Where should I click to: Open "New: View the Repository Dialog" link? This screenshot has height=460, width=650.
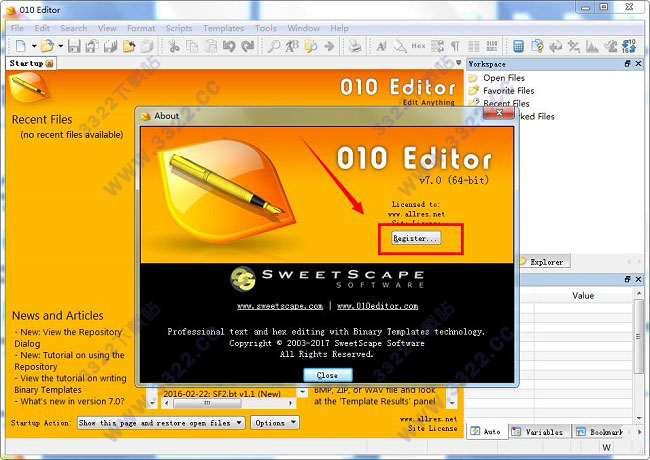68,338
